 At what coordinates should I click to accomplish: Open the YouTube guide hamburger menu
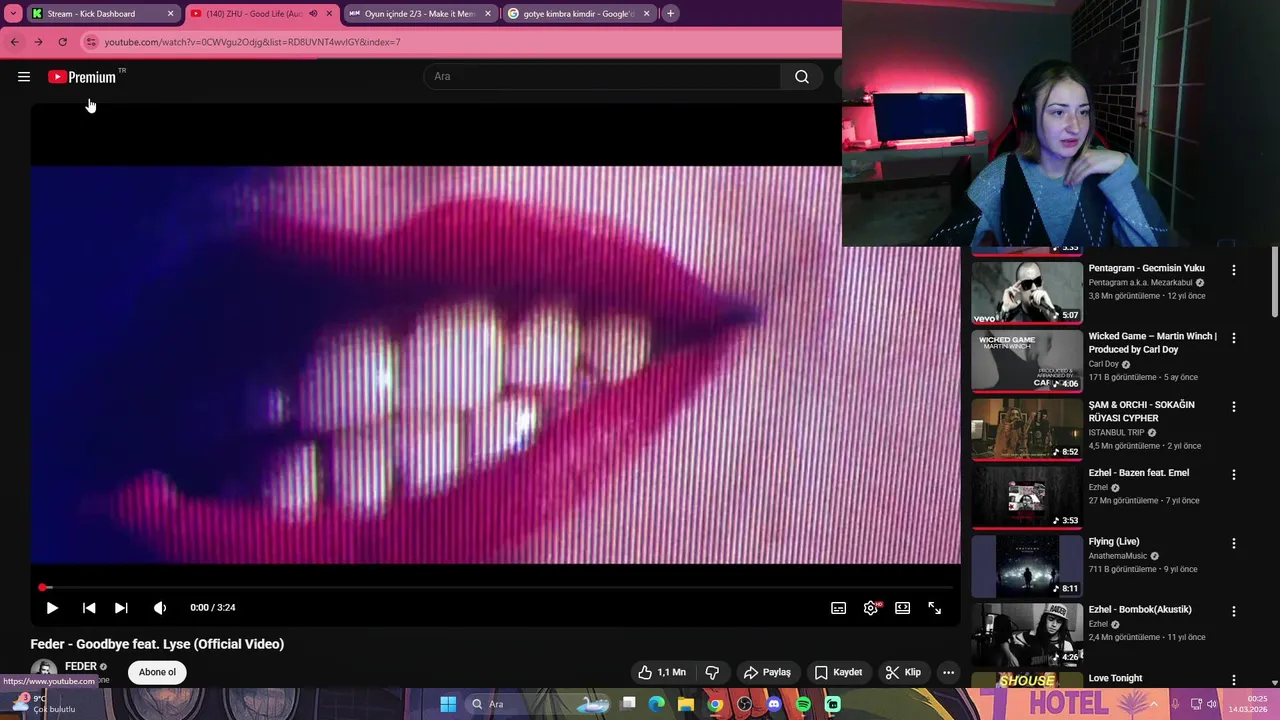[x=24, y=77]
